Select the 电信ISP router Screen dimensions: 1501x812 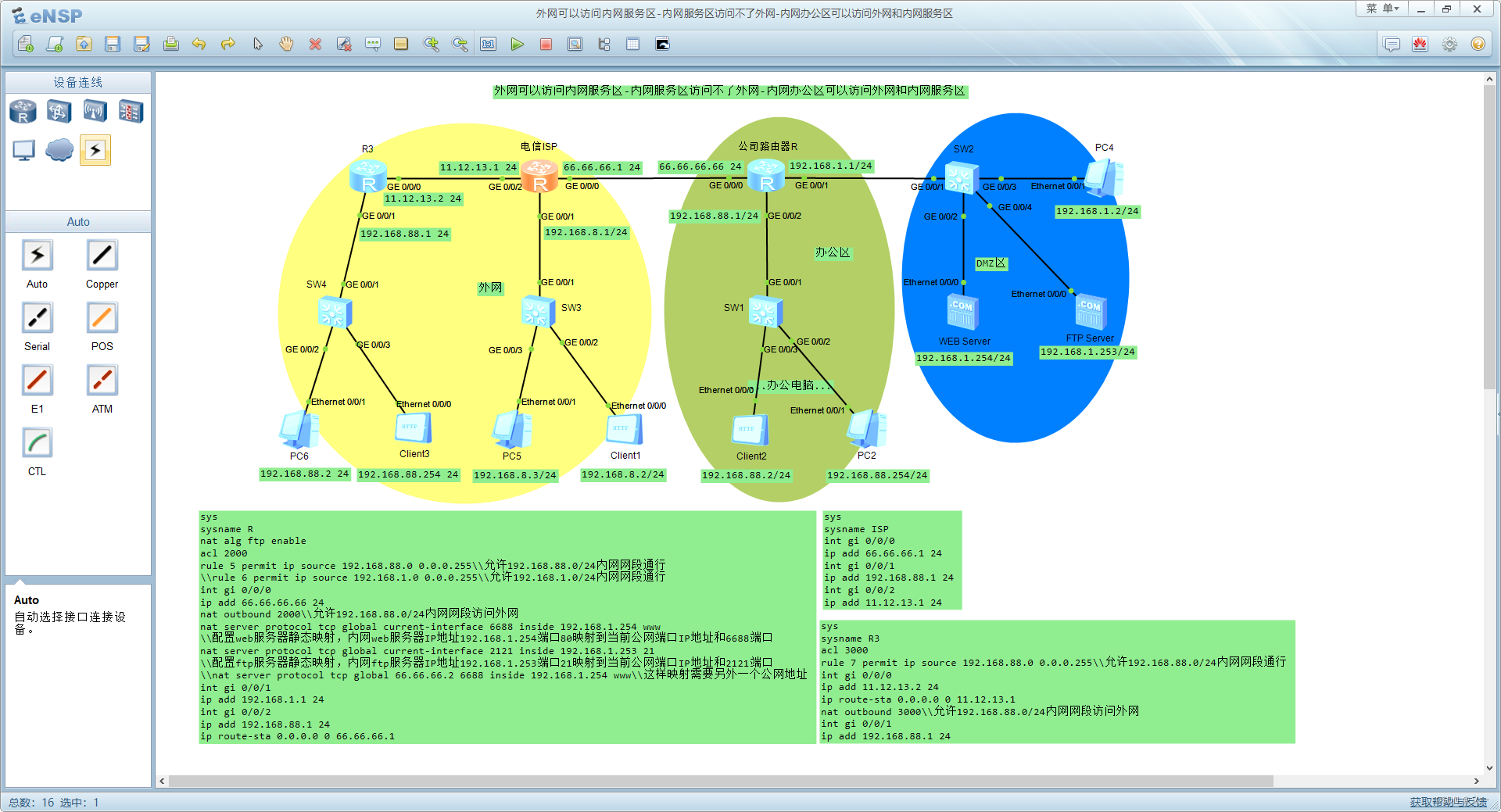(x=539, y=176)
